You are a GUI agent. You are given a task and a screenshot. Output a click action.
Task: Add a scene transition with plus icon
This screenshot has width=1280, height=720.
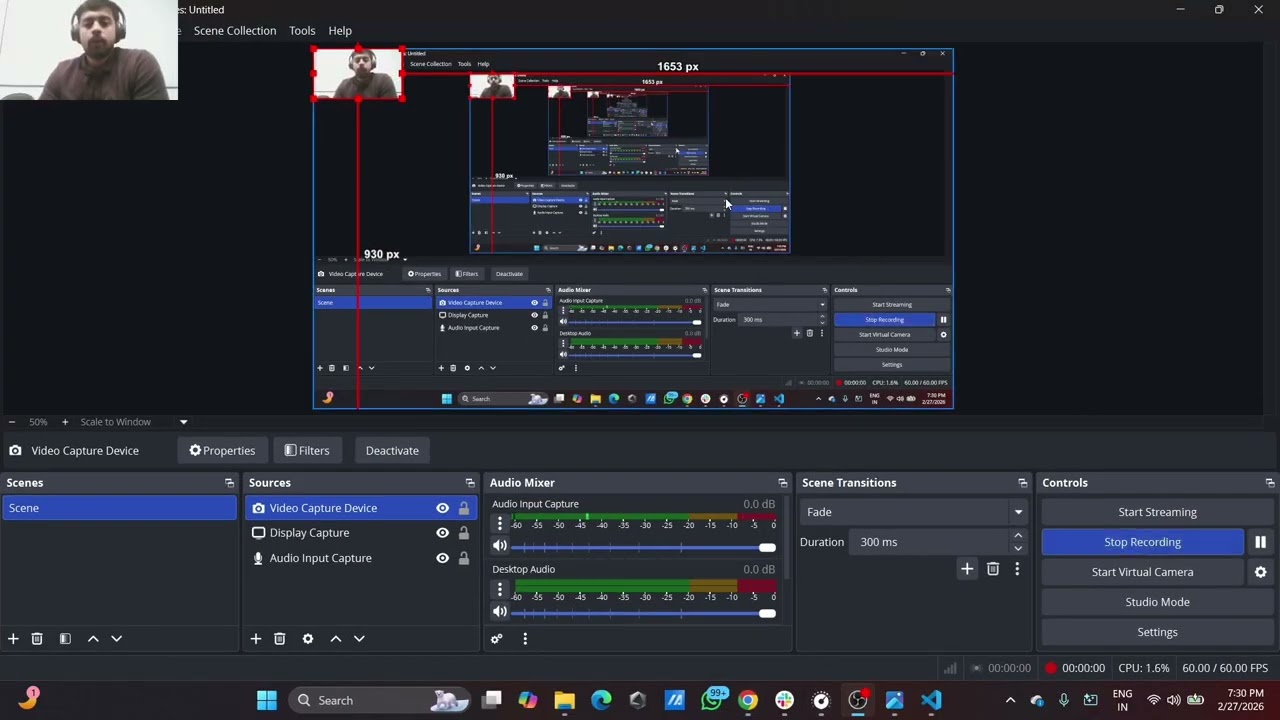[967, 569]
